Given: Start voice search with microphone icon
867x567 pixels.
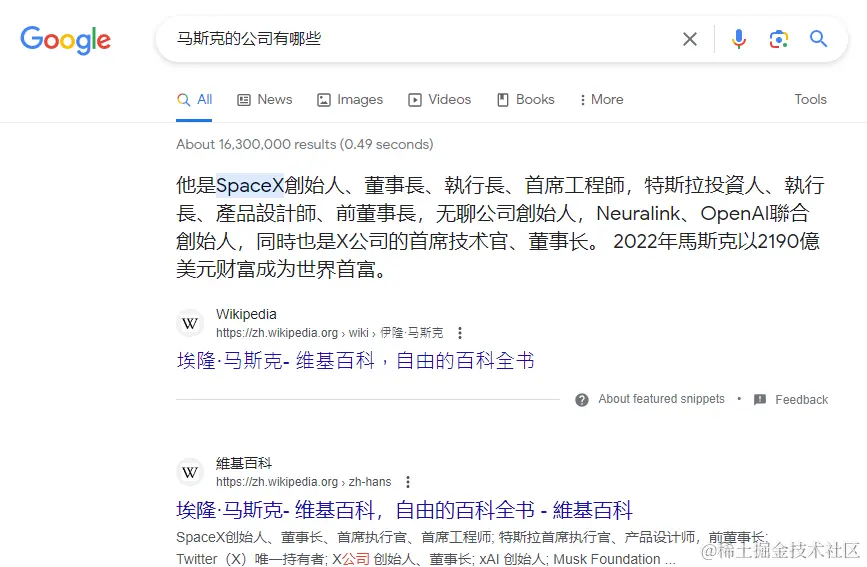Looking at the screenshot, I should 738,39.
